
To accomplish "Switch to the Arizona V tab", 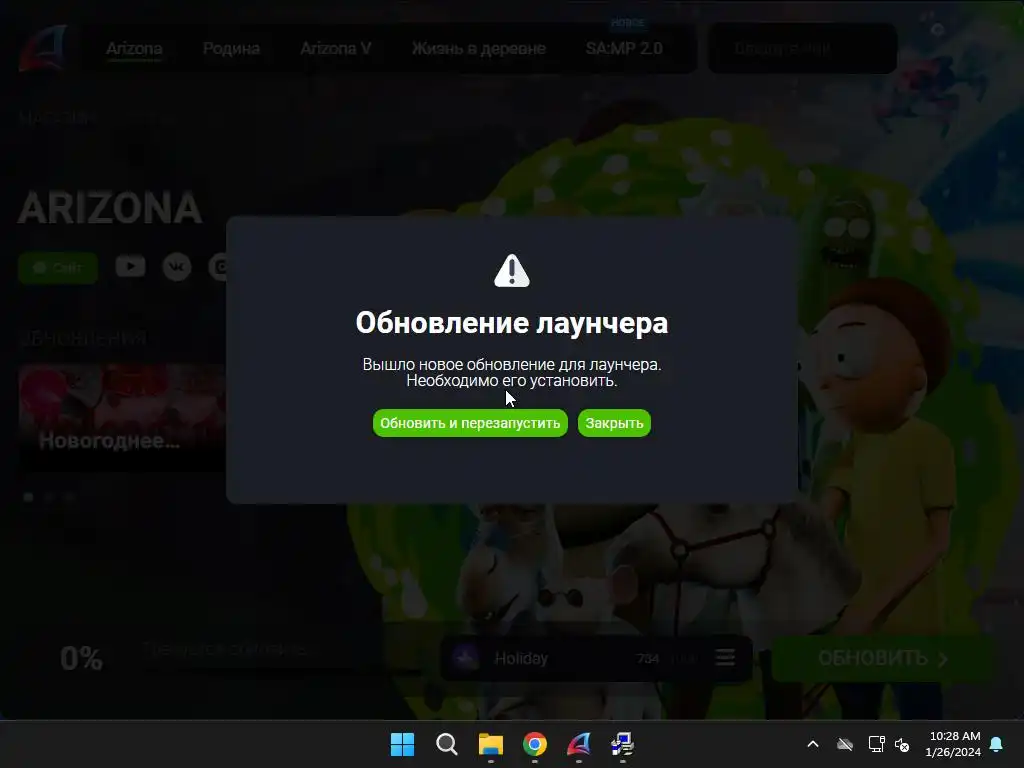I will click(x=336, y=48).
